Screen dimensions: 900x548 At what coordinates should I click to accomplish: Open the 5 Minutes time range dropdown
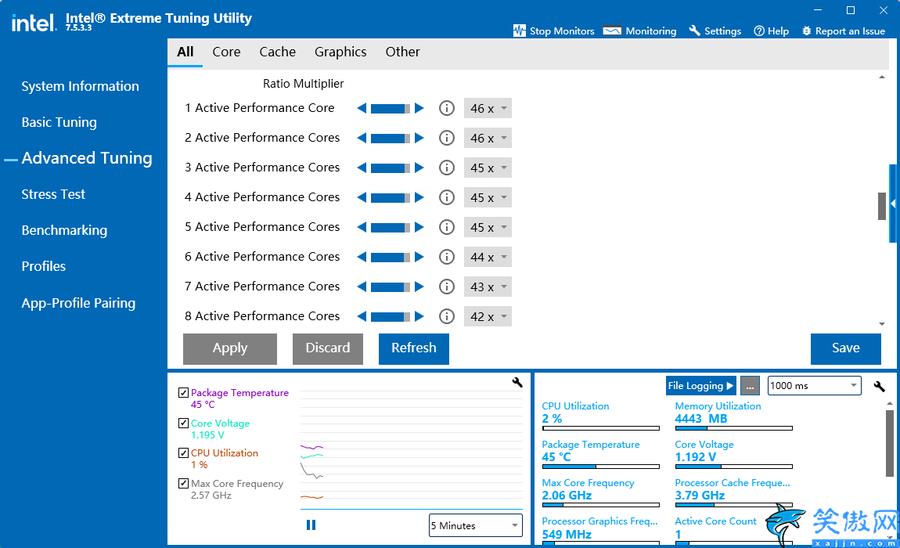(x=475, y=525)
